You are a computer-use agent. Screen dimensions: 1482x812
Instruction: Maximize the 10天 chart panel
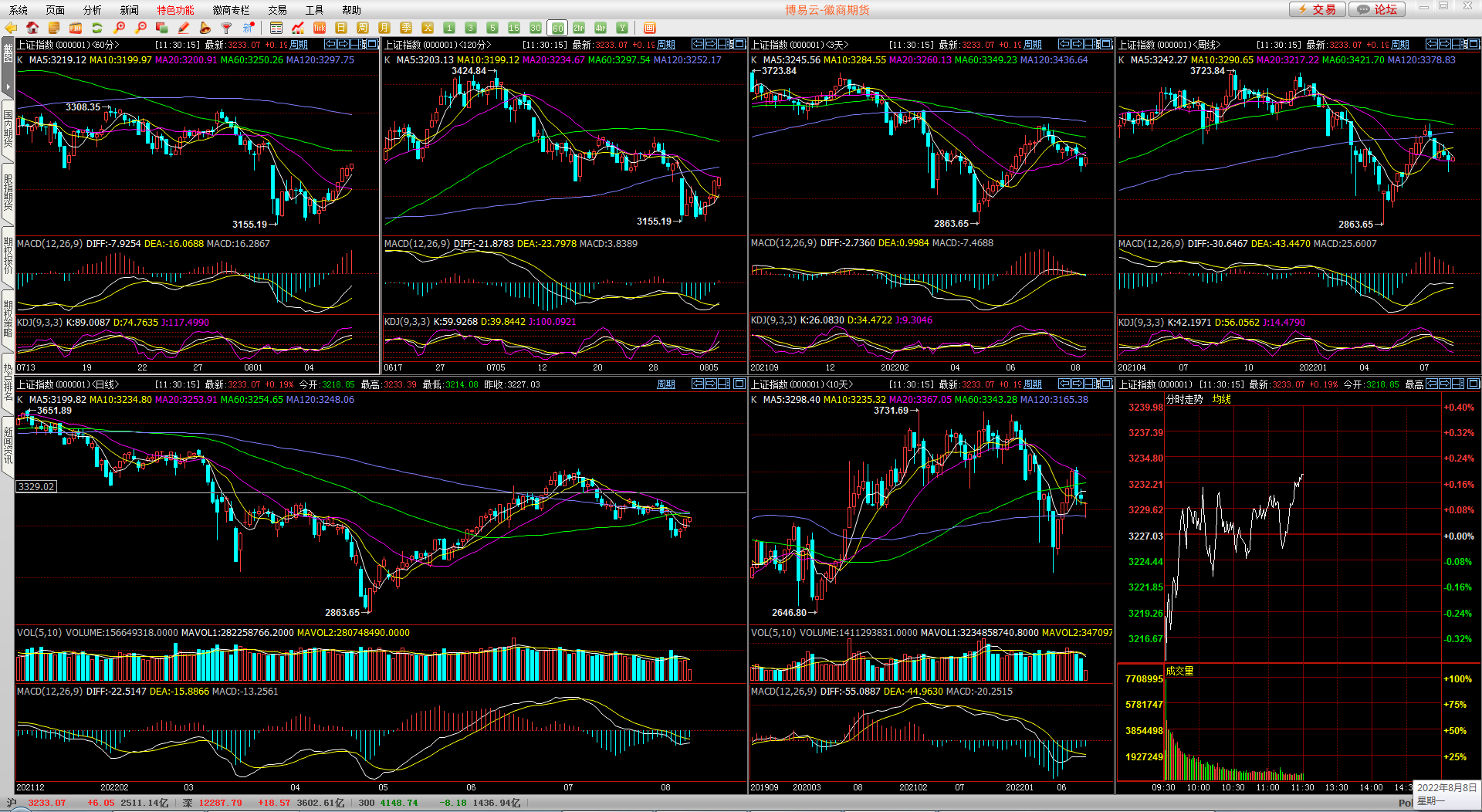(x=1106, y=384)
